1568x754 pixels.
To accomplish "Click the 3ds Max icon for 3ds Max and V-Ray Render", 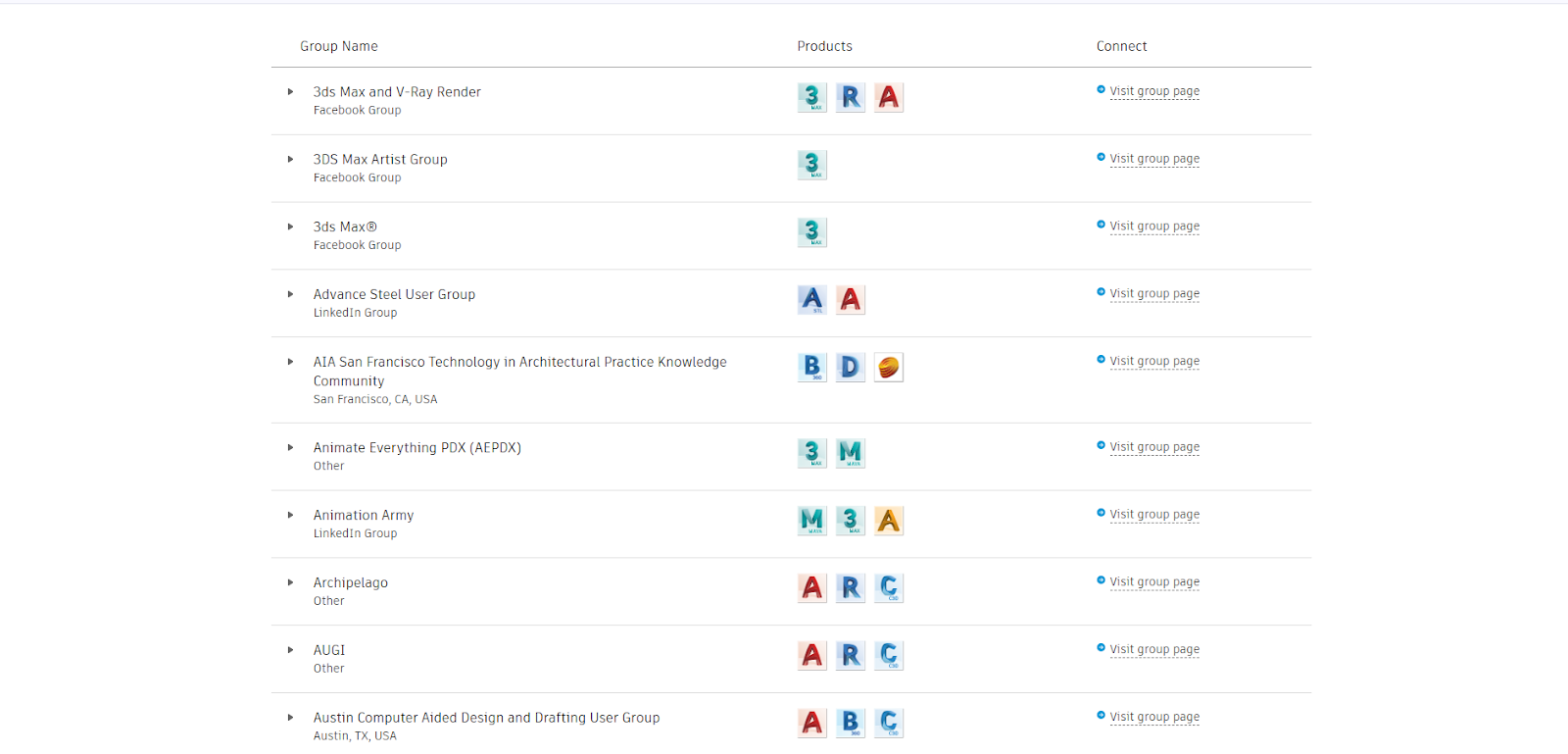I will pyautogui.click(x=811, y=97).
